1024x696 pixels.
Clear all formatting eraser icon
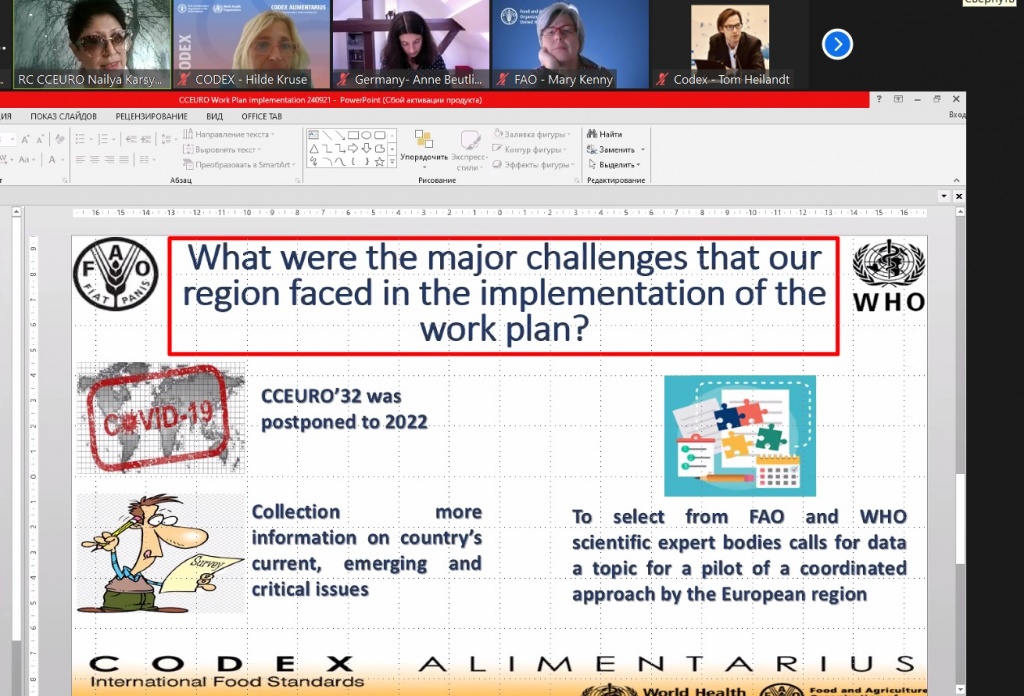click(59, 138)
